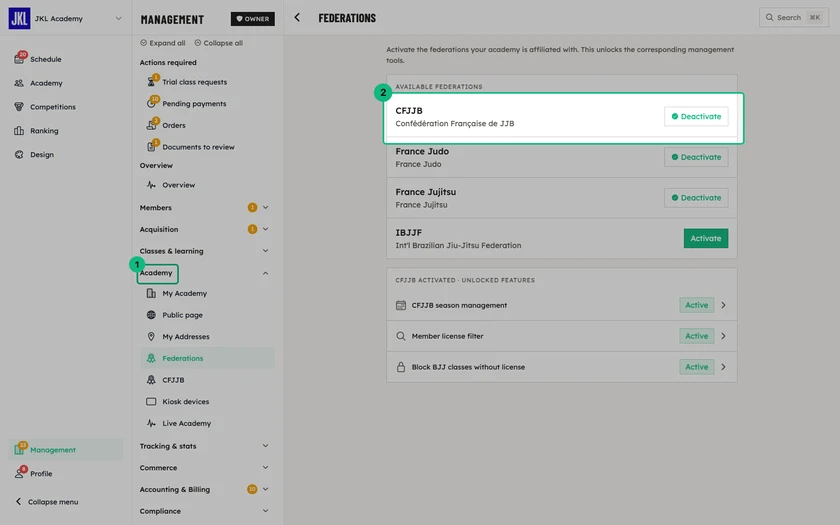
Task: Click the back arrow beside Federations title
Action: [x=297, y=18]
